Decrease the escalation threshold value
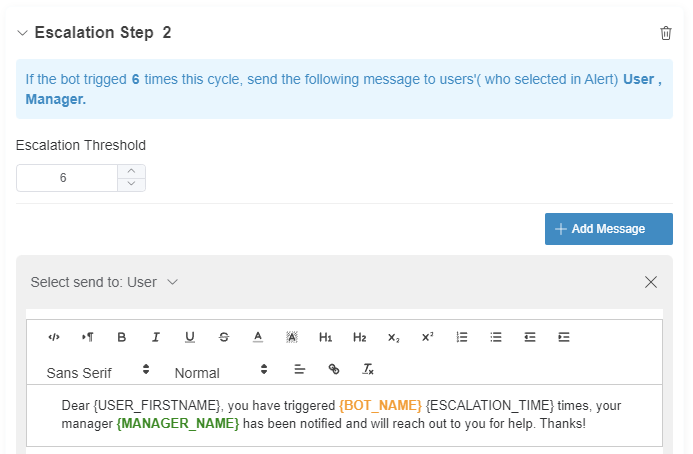Viewport: 693px width, 454px height. pos(132,184)
